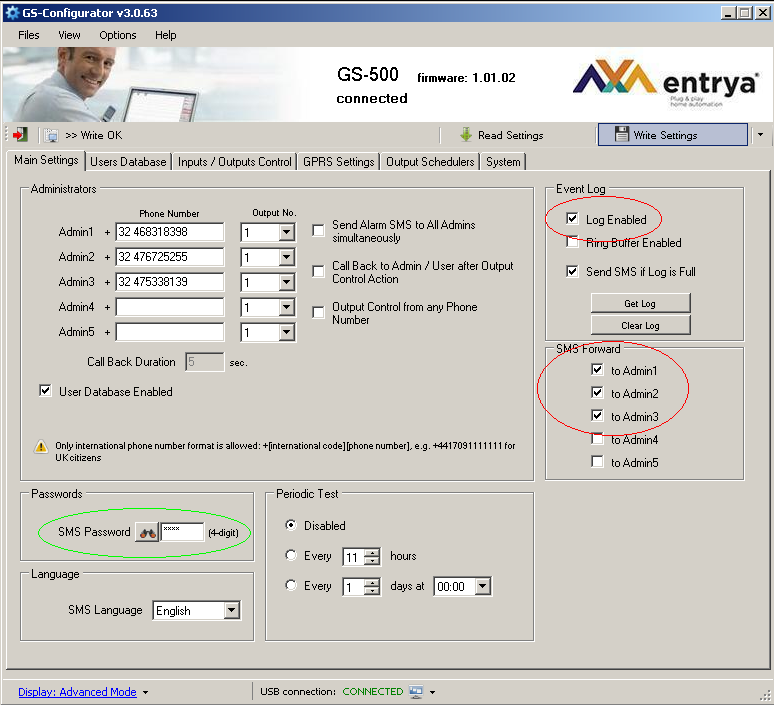
Task: Click the Admin3 phone number field
Action: pos(169,282)
